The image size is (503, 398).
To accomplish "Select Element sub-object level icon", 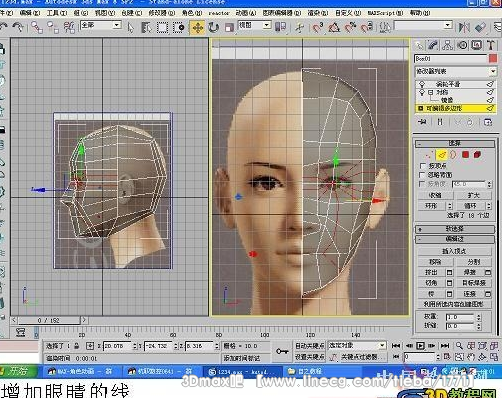I will 477,154.
